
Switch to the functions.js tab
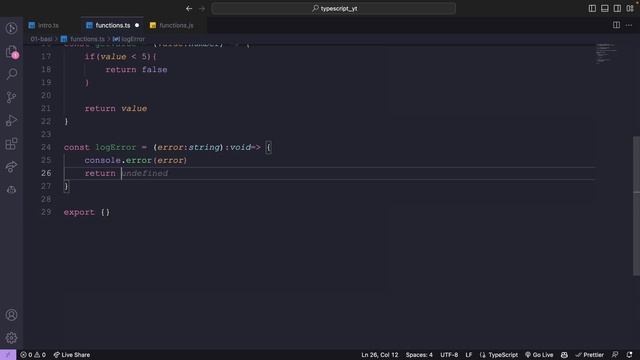(x=176, y=25)
